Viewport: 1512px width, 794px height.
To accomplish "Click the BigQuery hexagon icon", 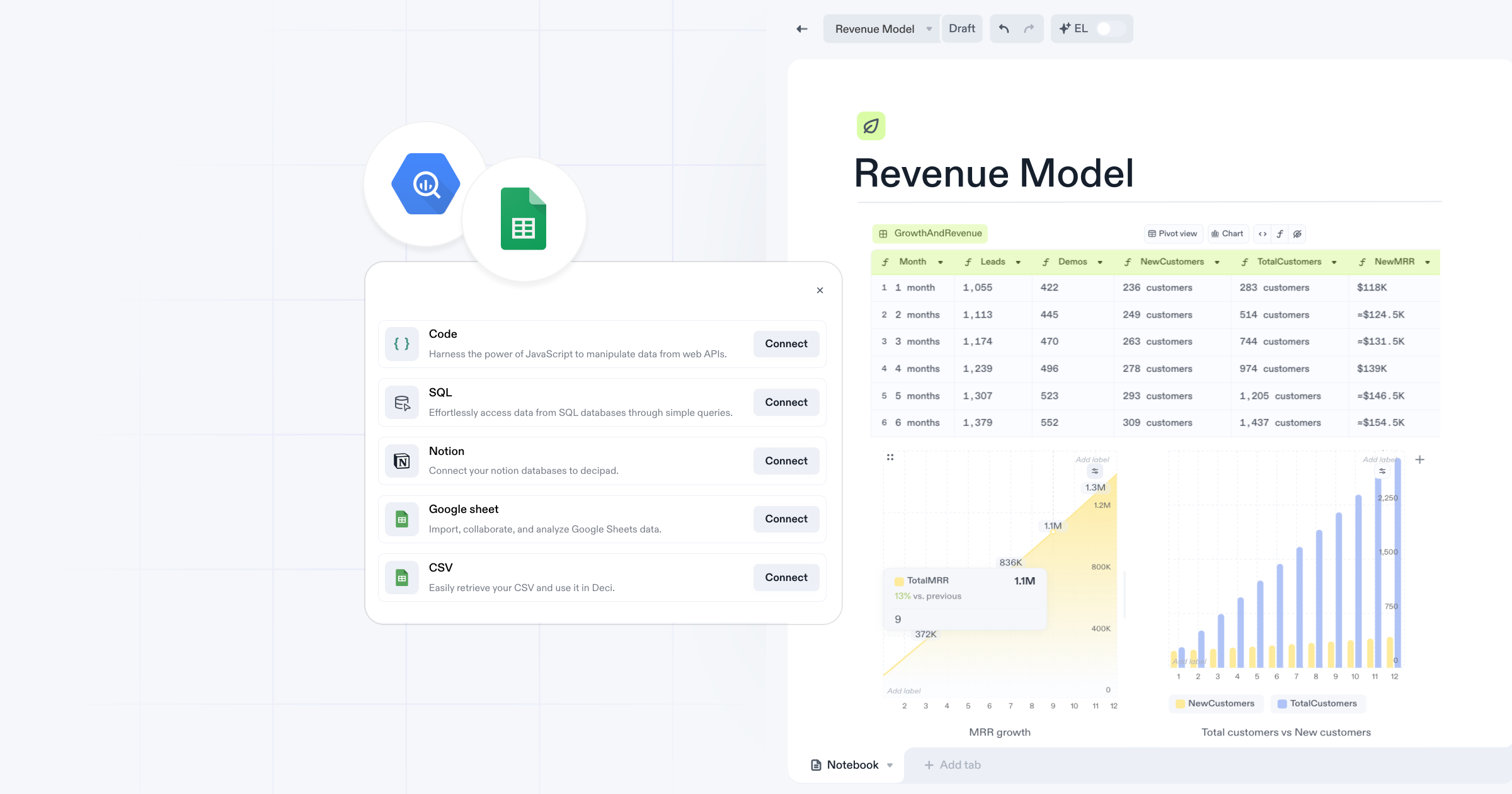I will (x=426, y=184).
